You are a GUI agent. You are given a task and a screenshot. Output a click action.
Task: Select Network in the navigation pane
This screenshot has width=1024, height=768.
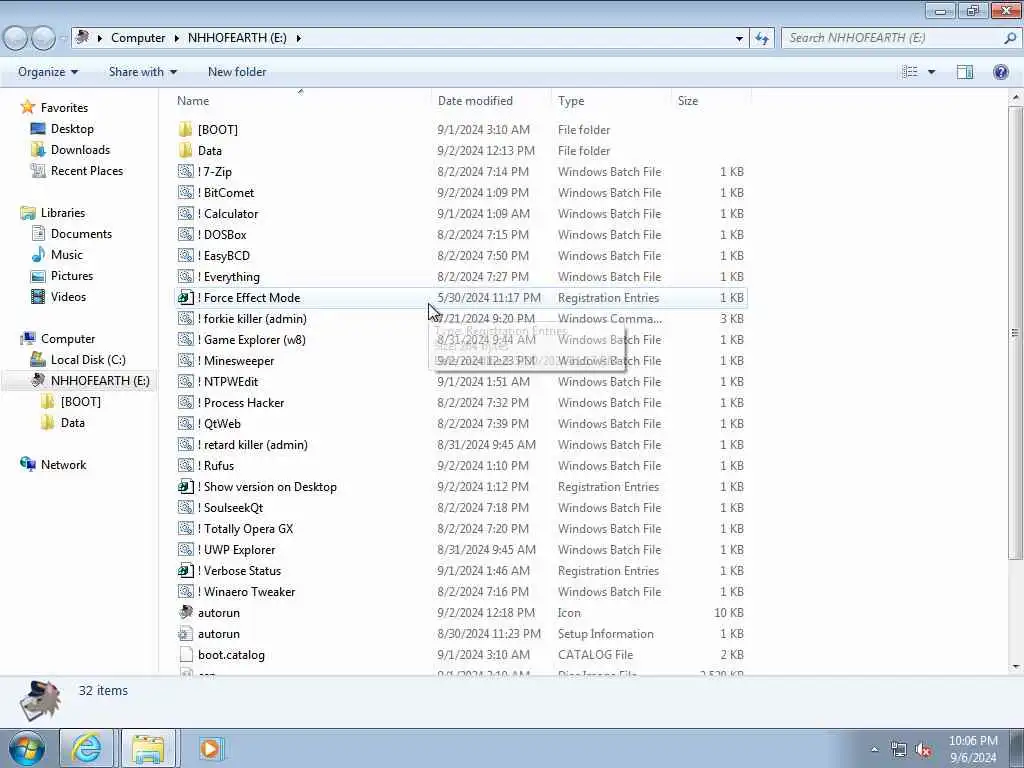tap(63, 465)
